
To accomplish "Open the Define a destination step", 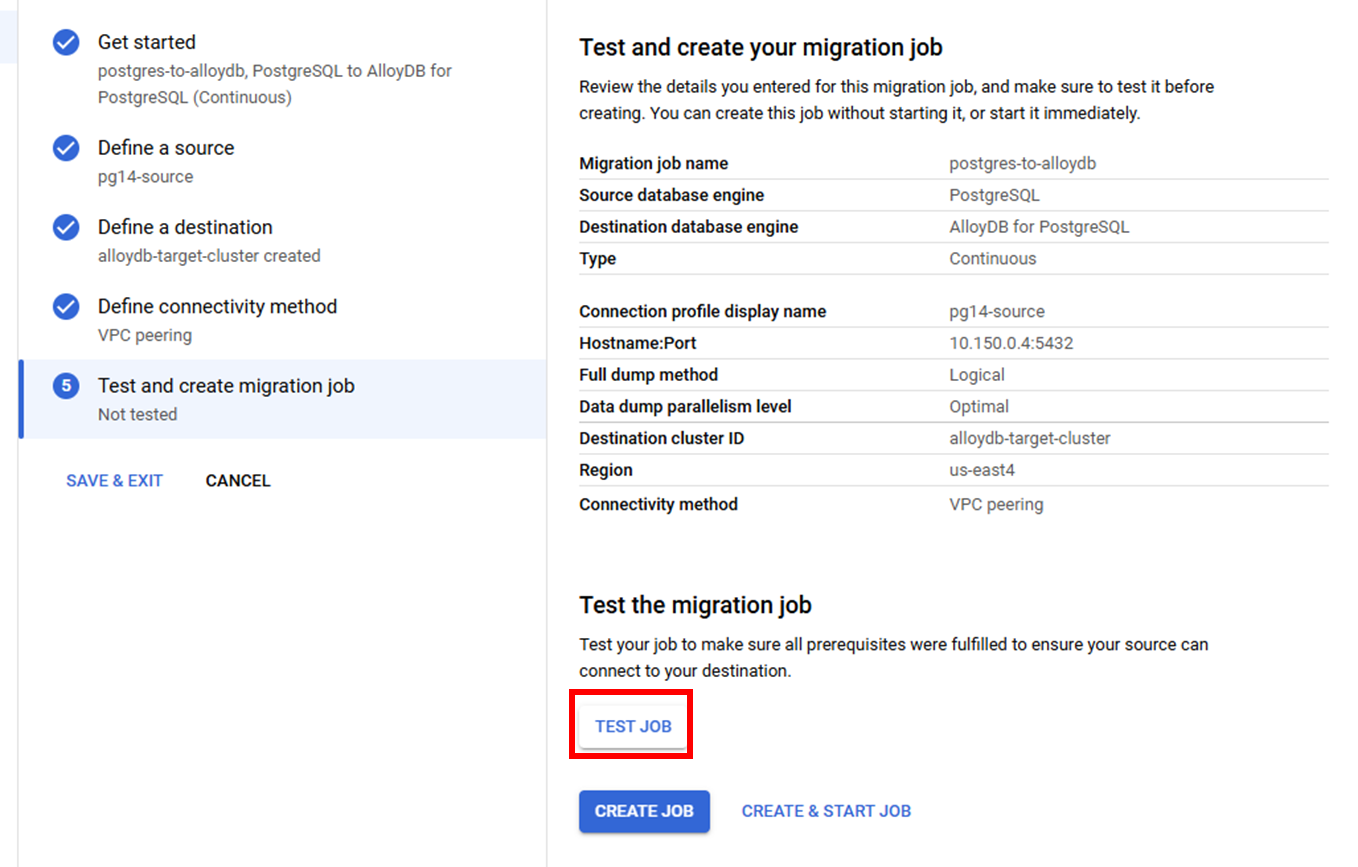I will tap(185, 227).
